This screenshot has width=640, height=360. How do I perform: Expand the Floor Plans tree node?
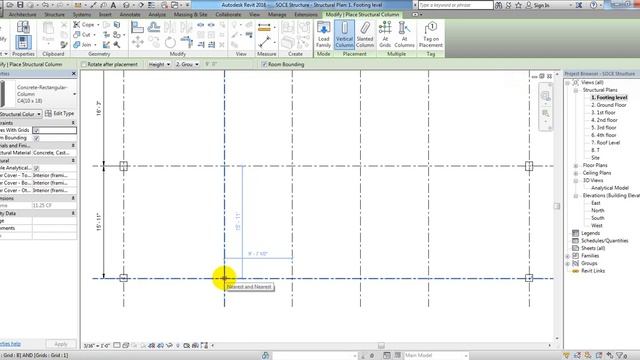576,166
